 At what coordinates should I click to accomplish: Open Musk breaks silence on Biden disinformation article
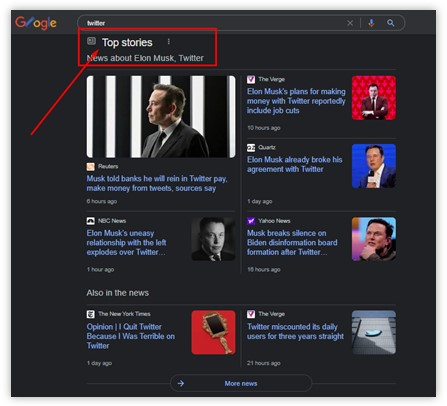point(292,242)
